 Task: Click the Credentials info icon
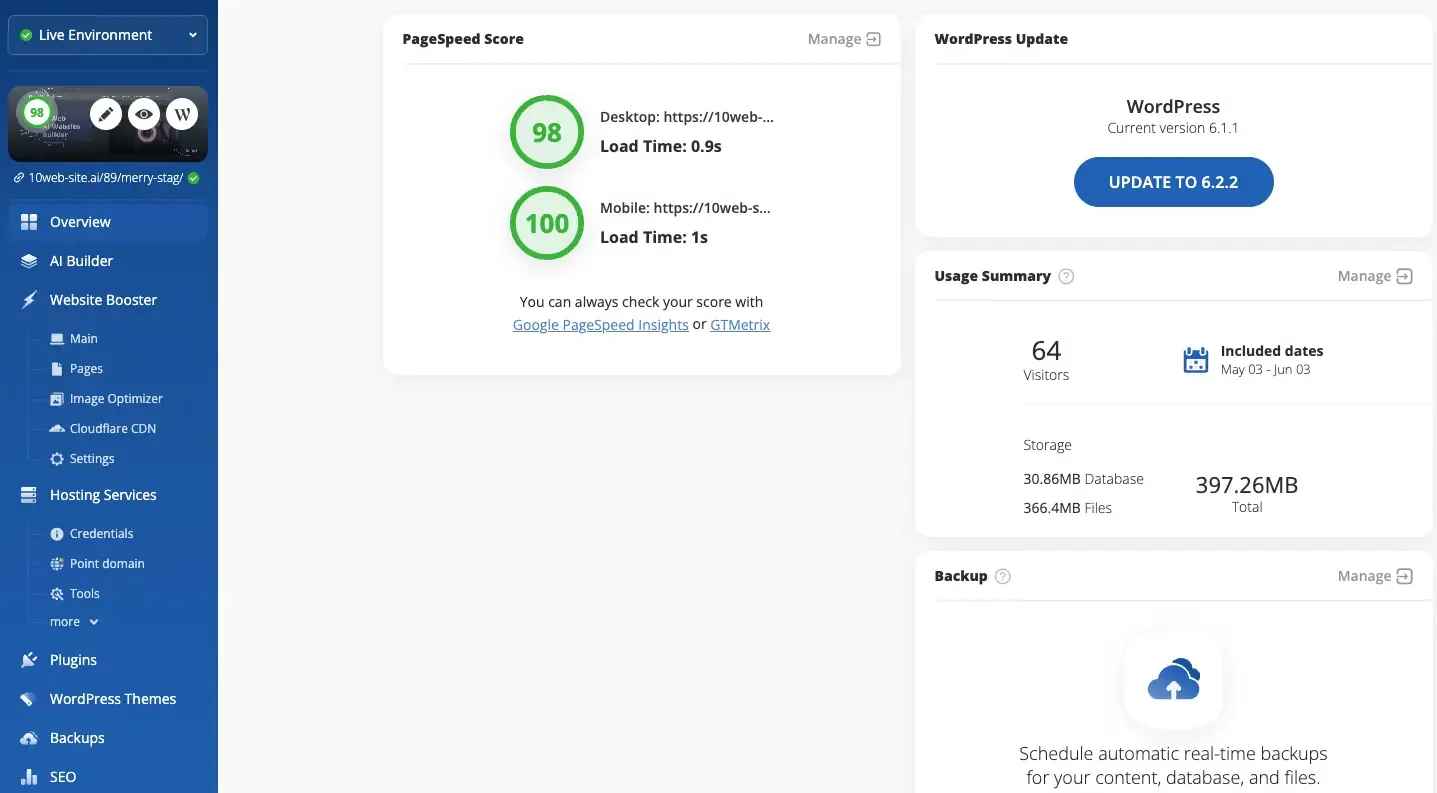pos(57,534)
